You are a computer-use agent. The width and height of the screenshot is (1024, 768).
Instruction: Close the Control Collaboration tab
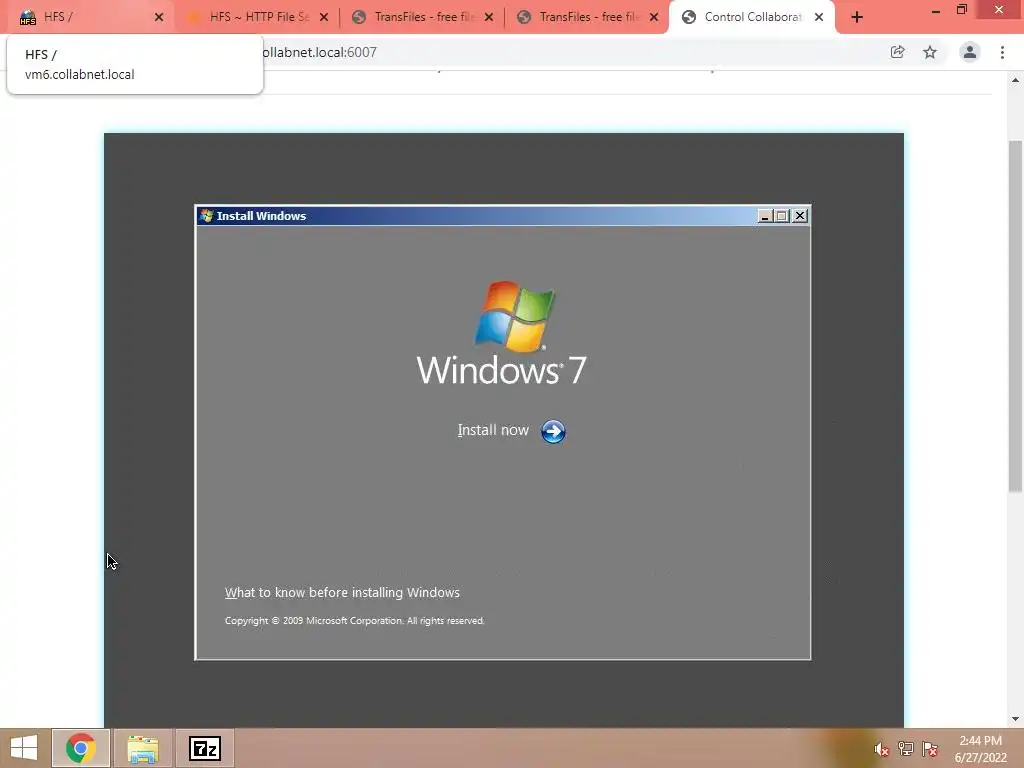coord(819,17)
